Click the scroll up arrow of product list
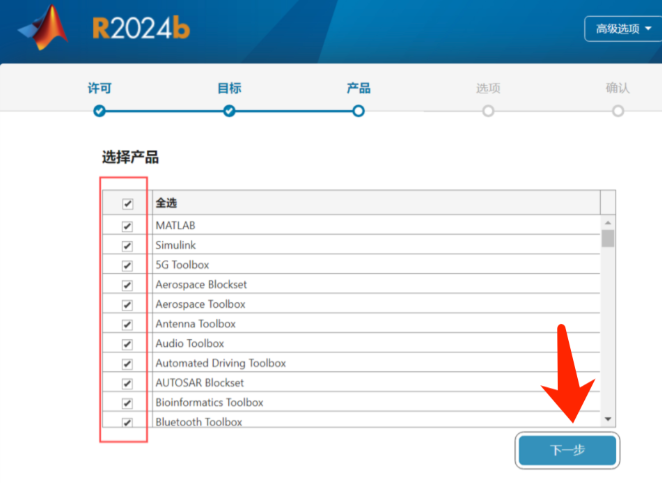Screen dimensions: 662x483 [608, 221]
